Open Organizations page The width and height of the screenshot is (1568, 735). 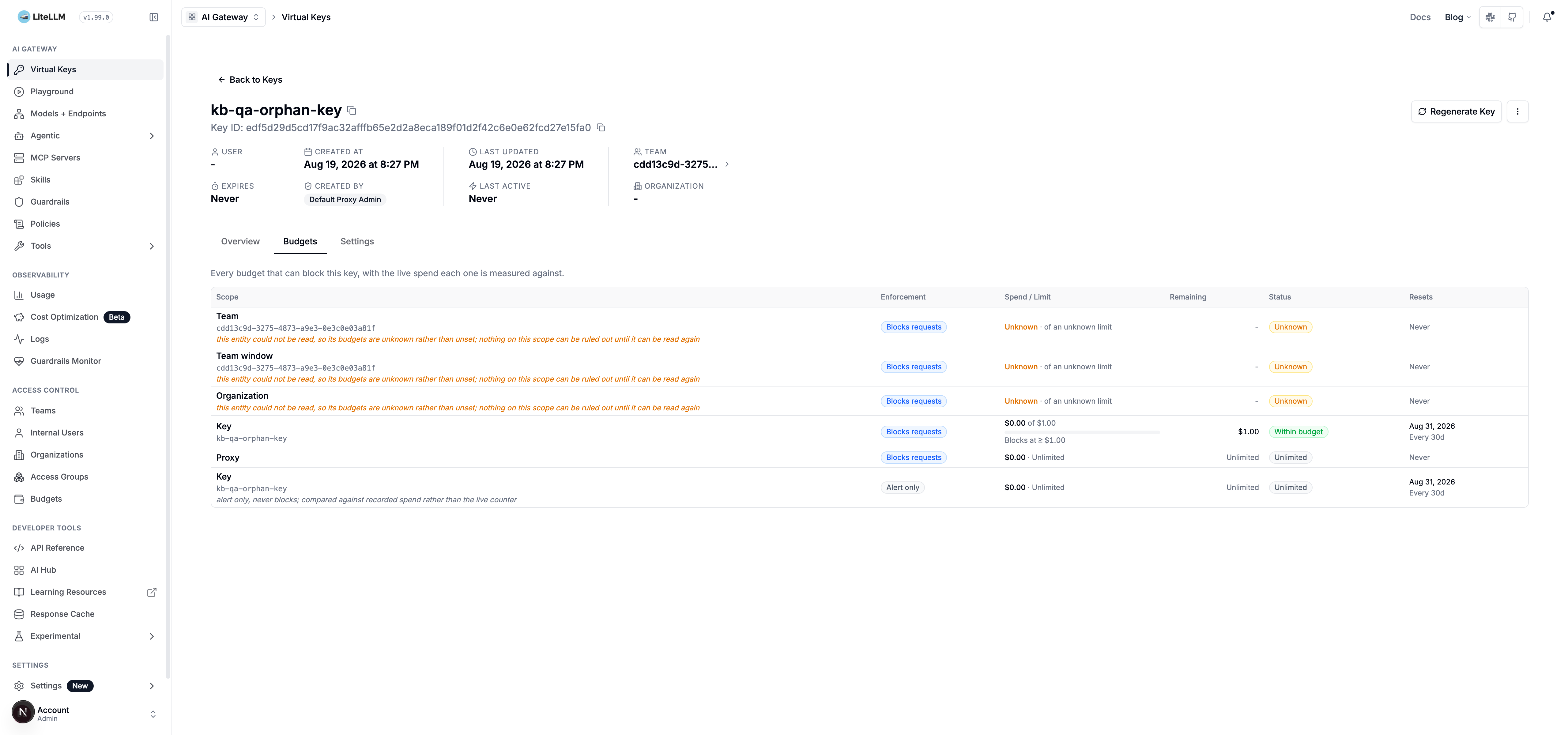pos(85,454)
